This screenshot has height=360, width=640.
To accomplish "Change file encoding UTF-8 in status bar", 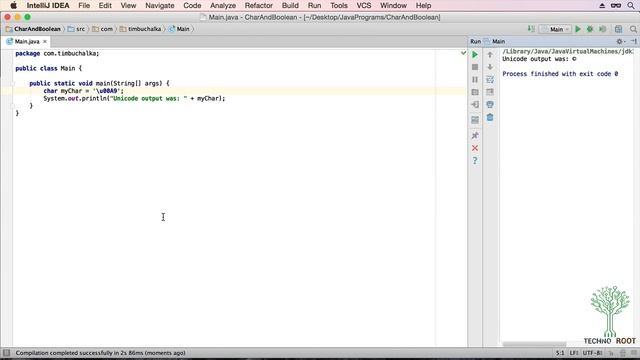I will 592,353.
